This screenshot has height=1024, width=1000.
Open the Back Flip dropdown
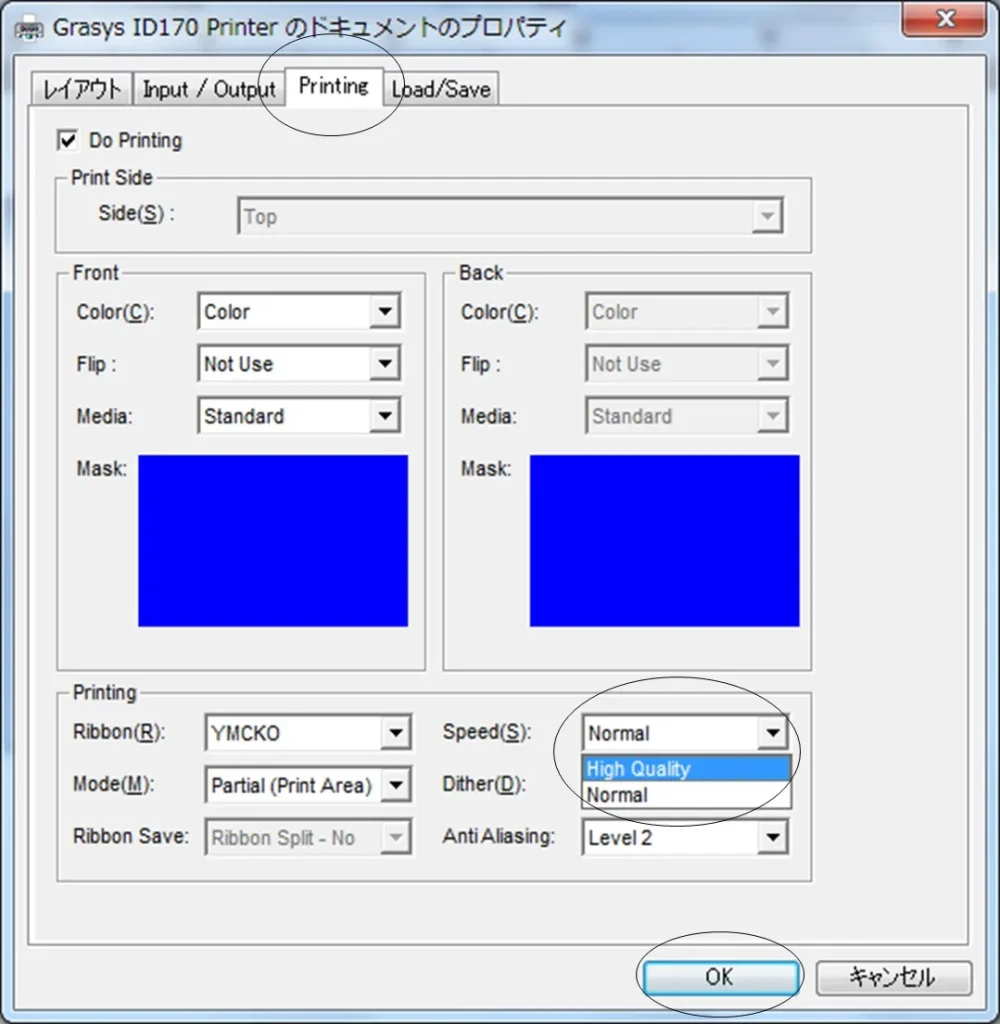pos(687,363)
